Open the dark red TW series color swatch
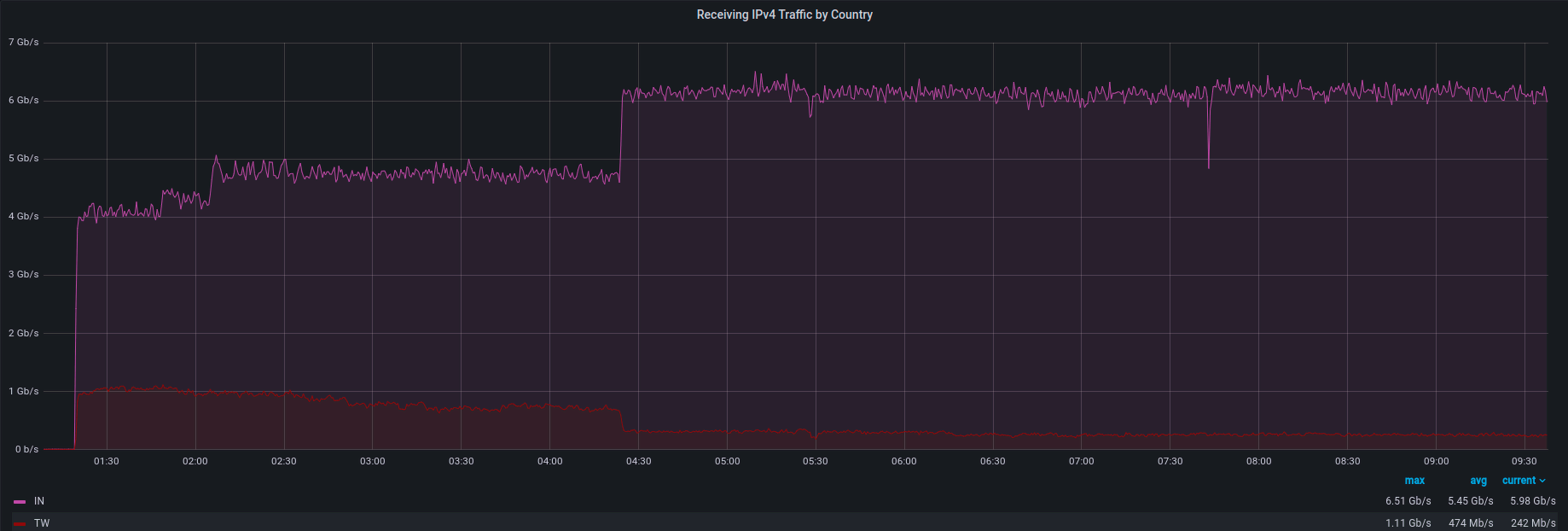Image resolution: width=1568 pixels, height=531 pixels. coord(20,523)
